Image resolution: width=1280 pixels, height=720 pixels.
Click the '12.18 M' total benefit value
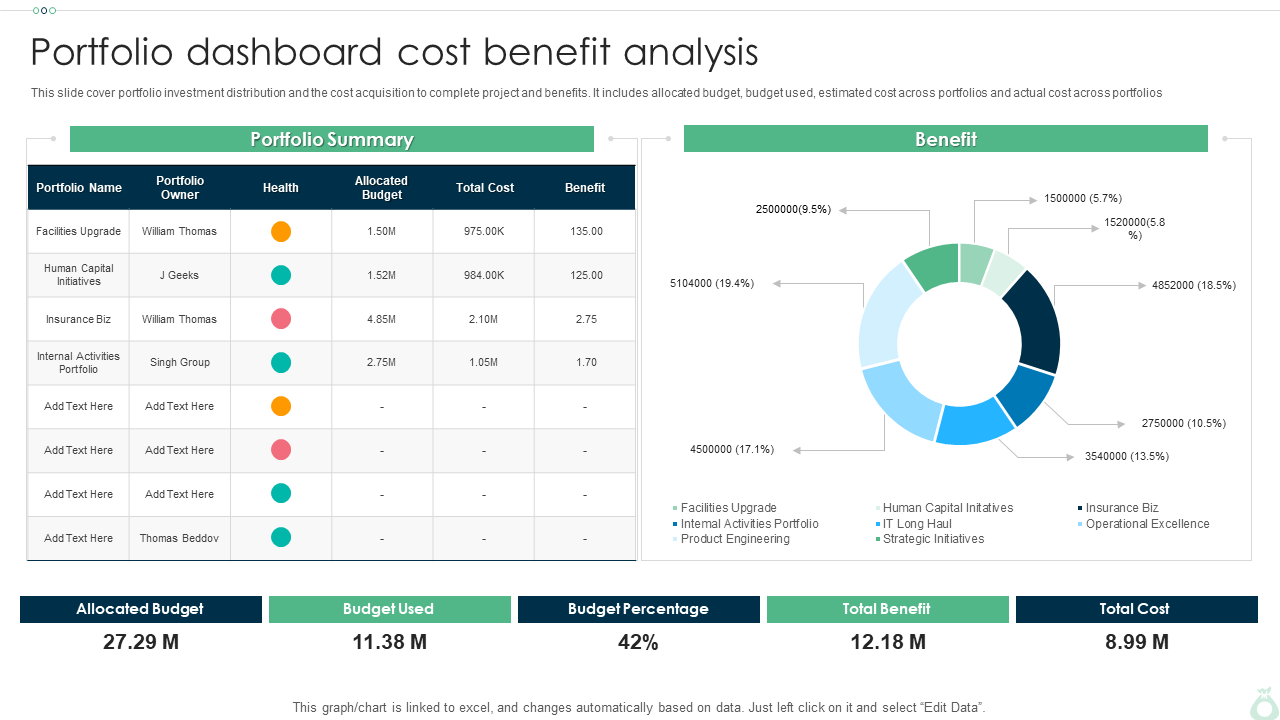(888, 642)
